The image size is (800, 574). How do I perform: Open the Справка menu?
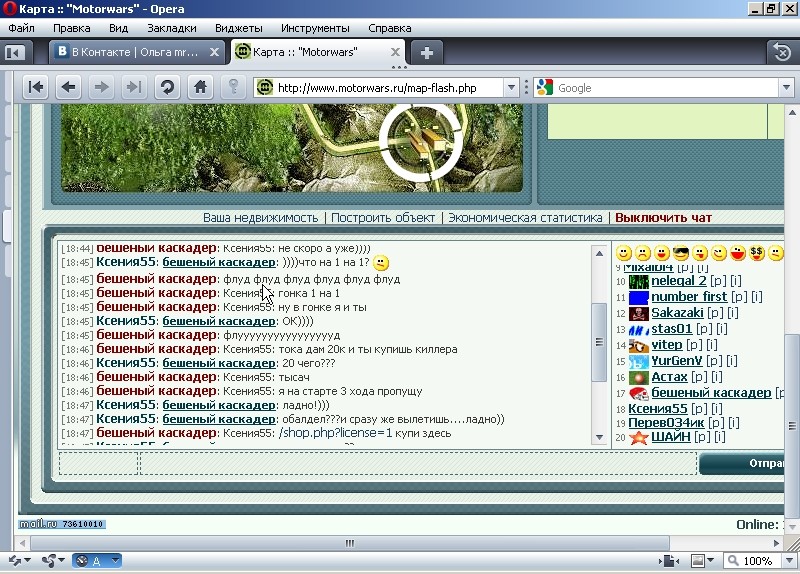(x=390, y=28)
